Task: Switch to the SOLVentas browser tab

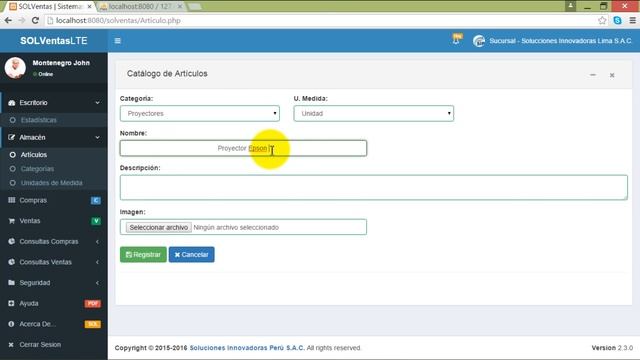Action: coord(50,7)
